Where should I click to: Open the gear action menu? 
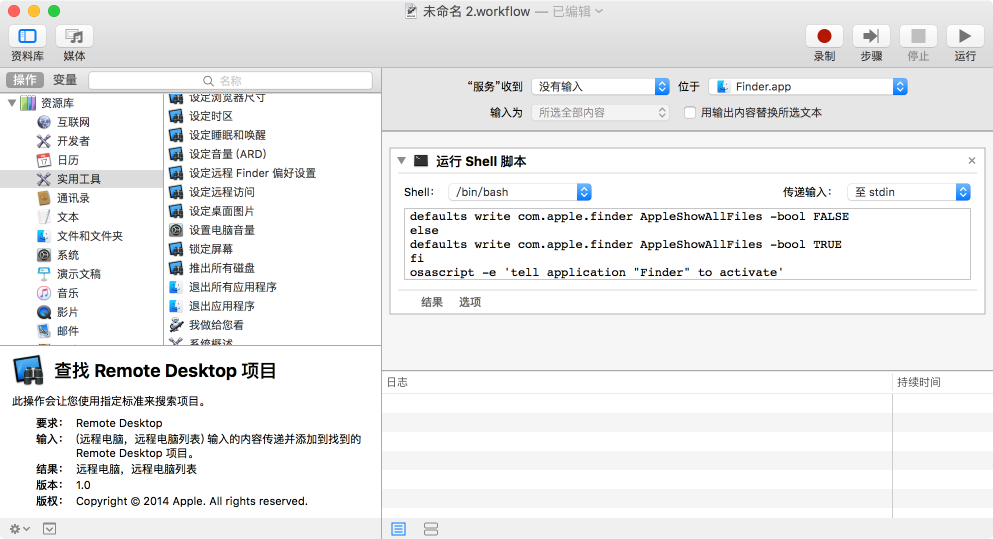(x=20, y=528)
